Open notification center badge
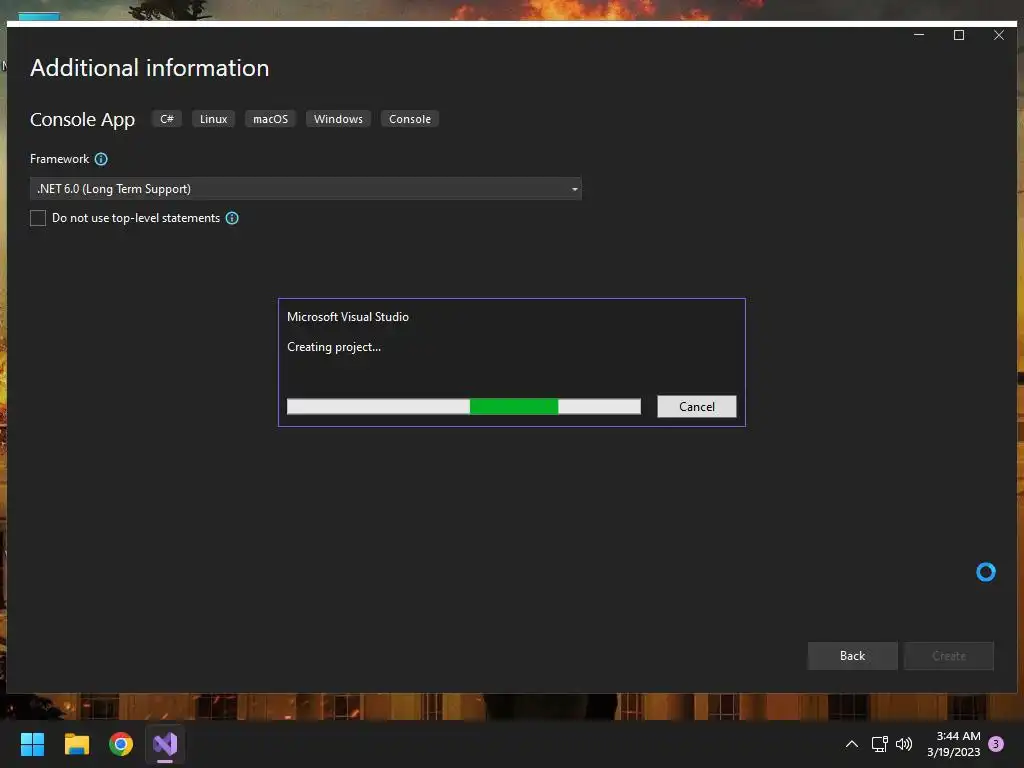The width and height of the screenshot is (1024, 768). (x=996, y=744)
